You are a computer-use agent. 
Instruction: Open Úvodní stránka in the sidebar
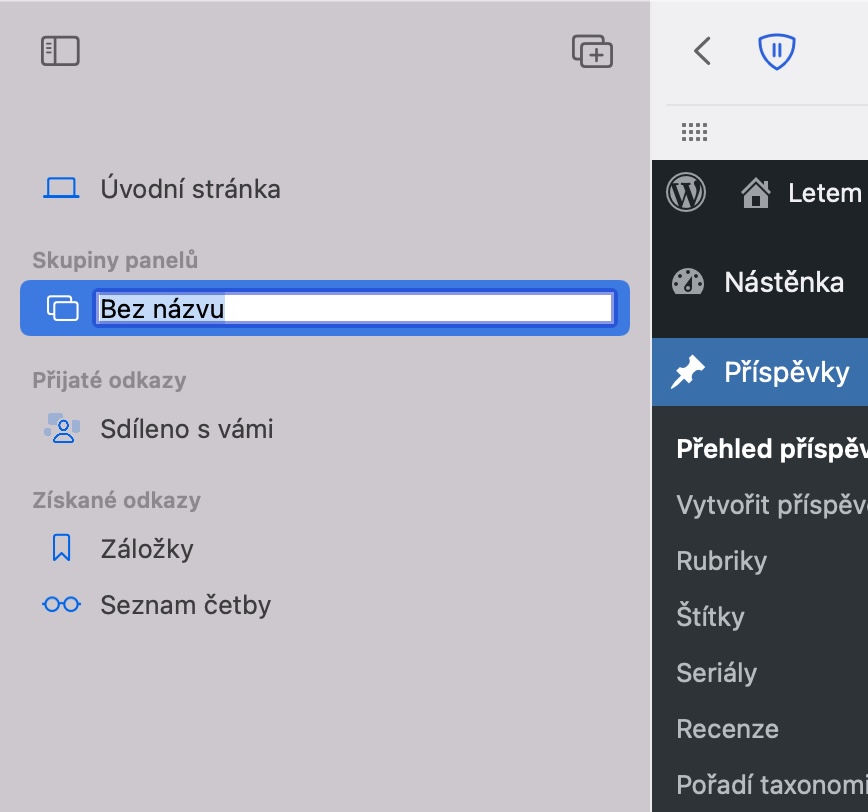[x=190, y=189]
